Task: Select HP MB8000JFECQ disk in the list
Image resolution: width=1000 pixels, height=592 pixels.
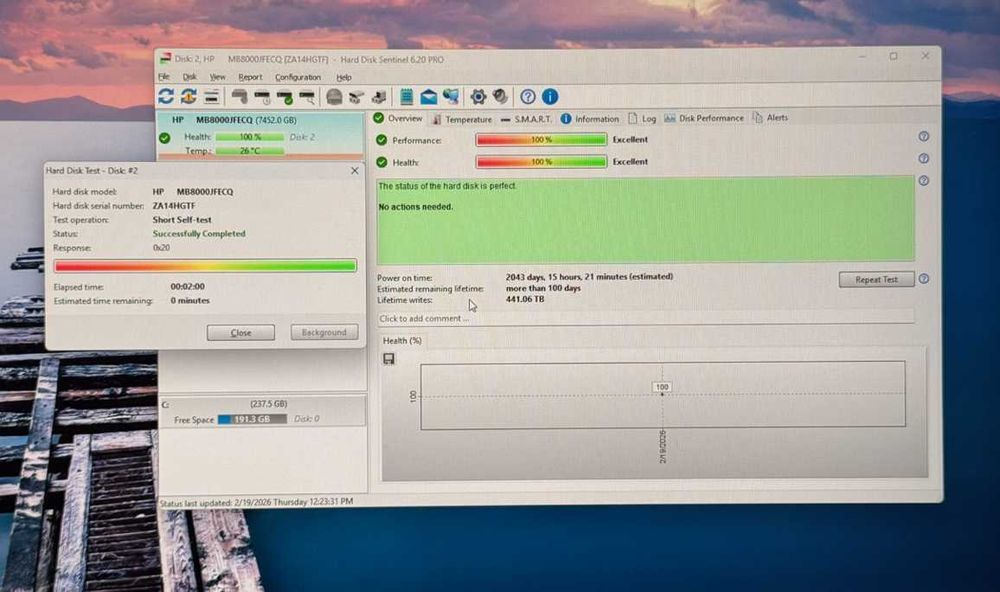Action: [261, 135]
